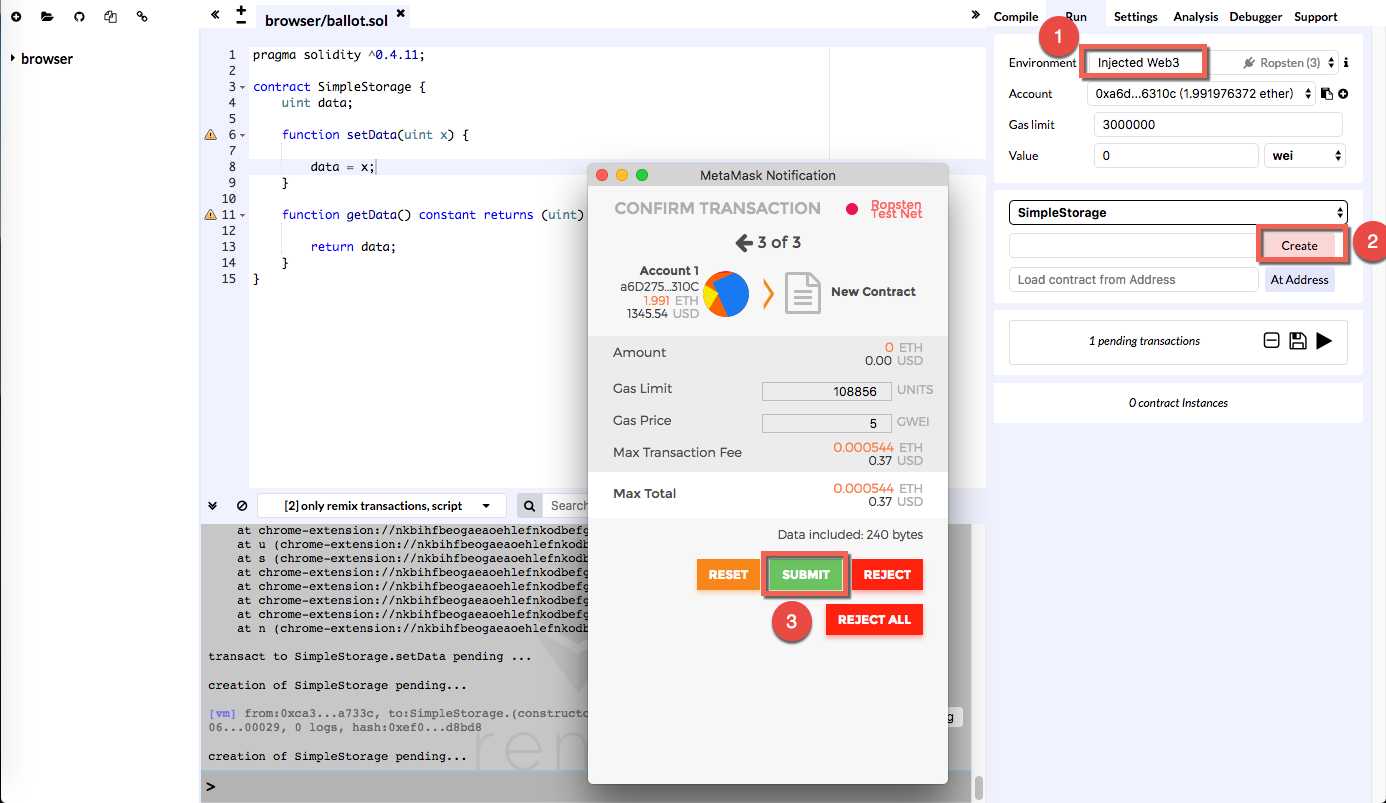Switch to the Settings tab
The height and width of the screenshot is (803, 1386).
click(1135, 17)
